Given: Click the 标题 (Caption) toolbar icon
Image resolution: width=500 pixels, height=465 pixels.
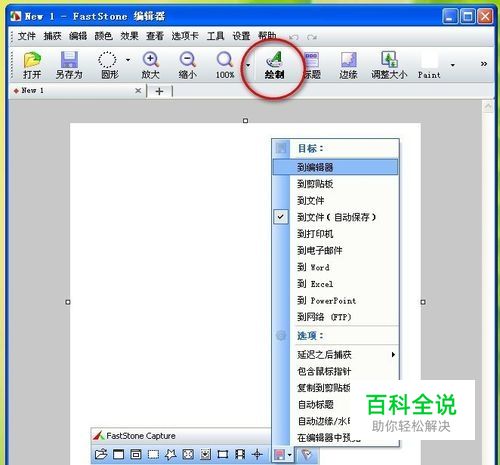Looking at the screenshot, I should (312, 65).
